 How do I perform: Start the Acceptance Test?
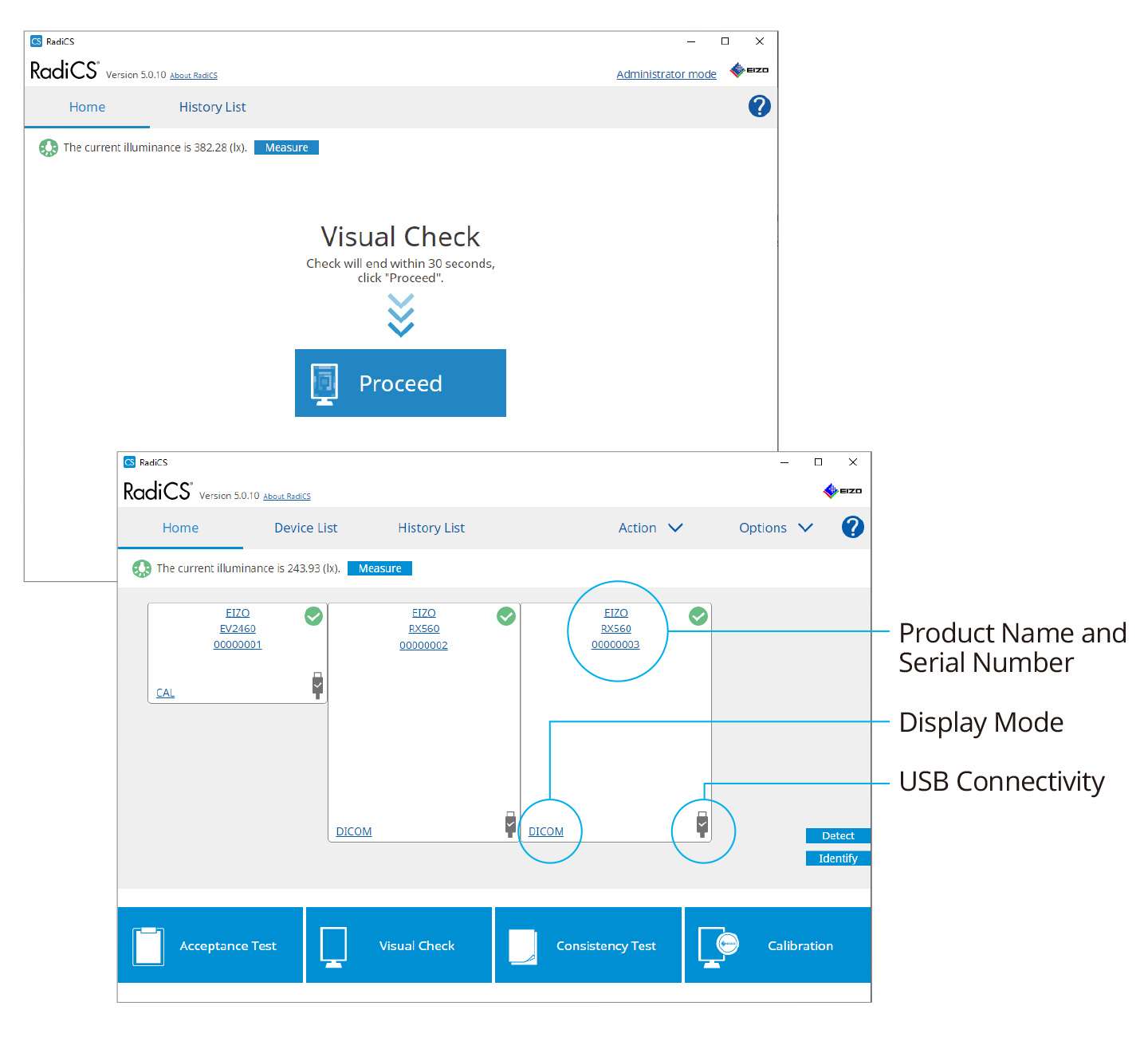pos(210,945)
